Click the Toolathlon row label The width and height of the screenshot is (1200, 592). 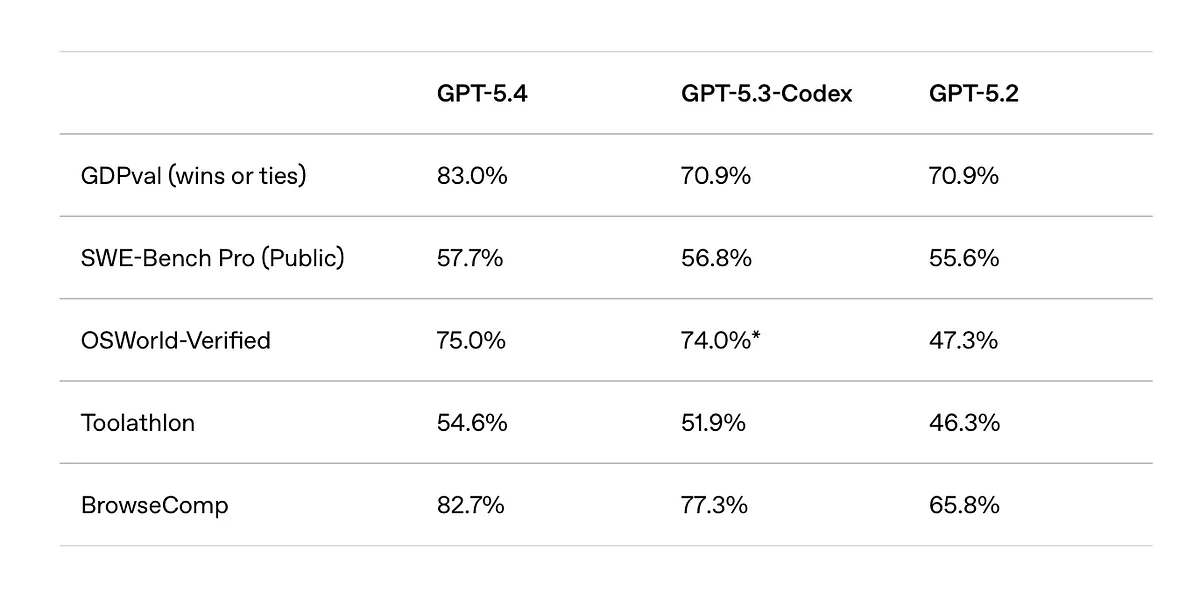point(138,423)
